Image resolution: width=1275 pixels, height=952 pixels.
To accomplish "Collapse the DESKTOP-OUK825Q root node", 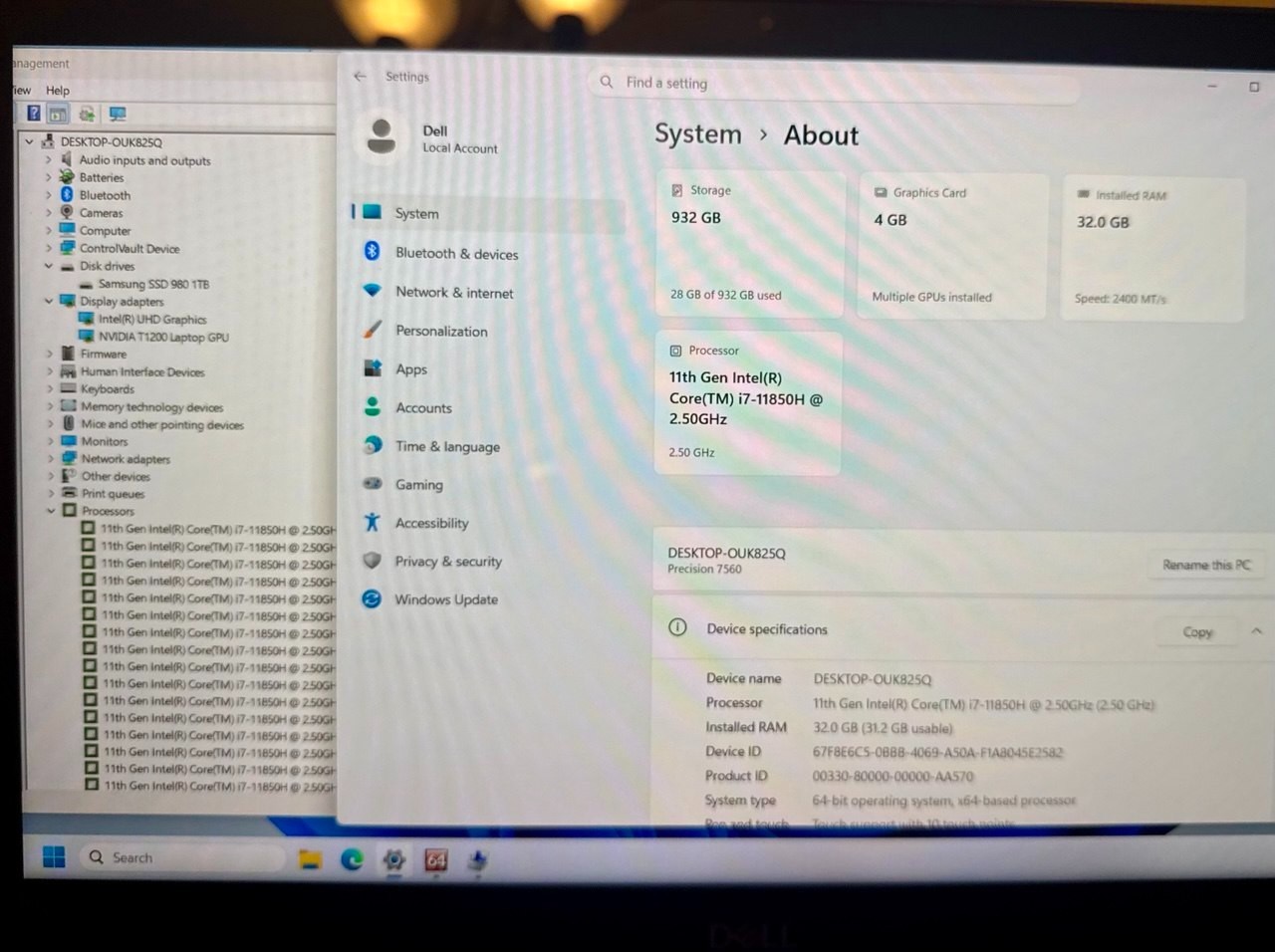I will tap(29, 141).
